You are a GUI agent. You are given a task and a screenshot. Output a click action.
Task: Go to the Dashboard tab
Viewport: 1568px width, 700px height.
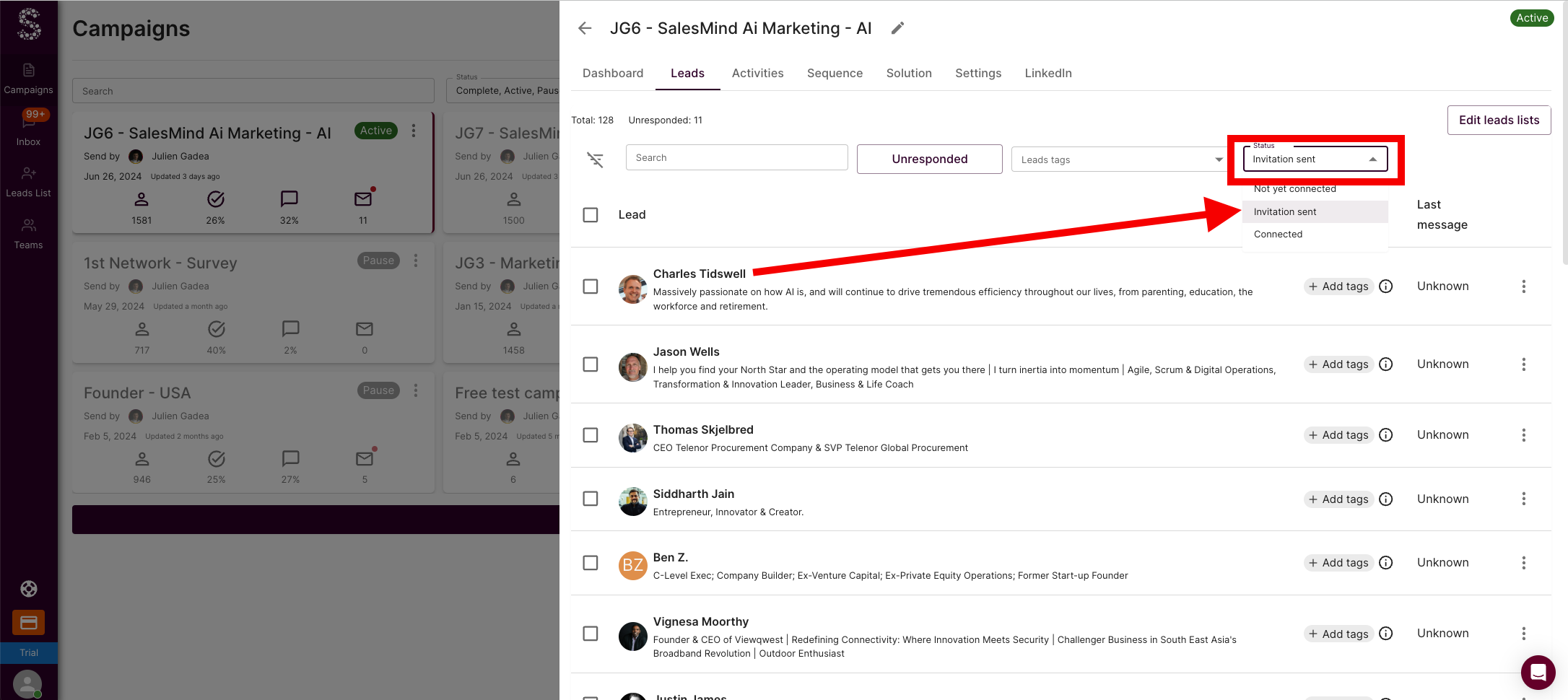[x=612, y=73]
